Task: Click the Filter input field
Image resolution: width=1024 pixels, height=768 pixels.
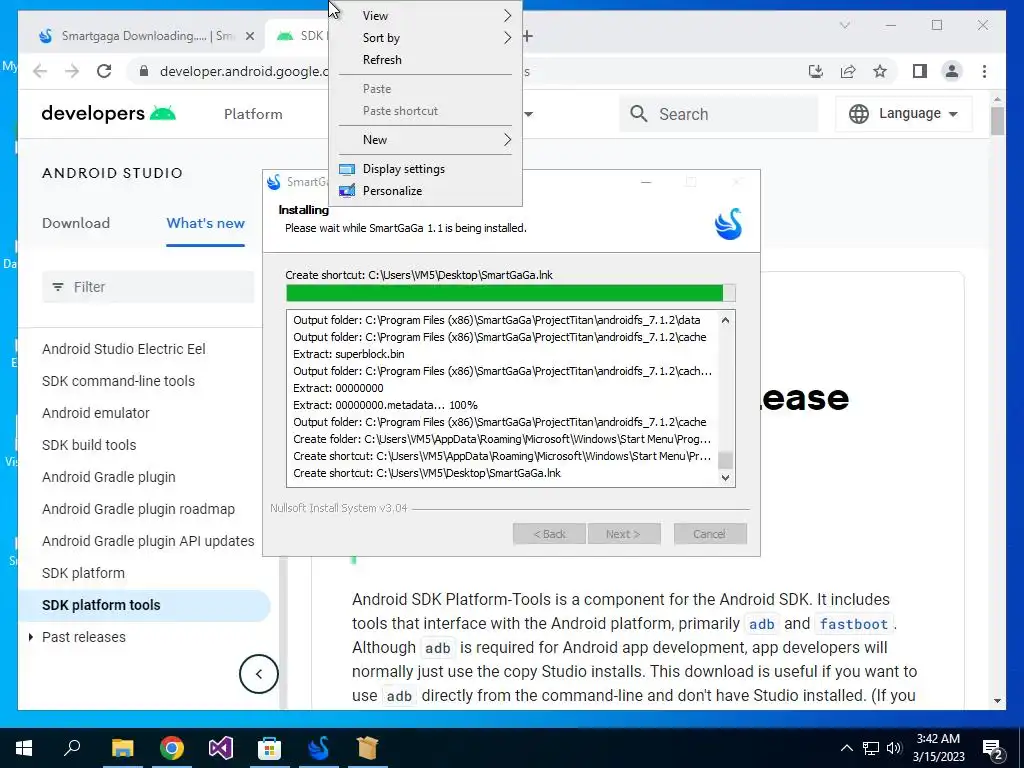Action: pos(148,287)
